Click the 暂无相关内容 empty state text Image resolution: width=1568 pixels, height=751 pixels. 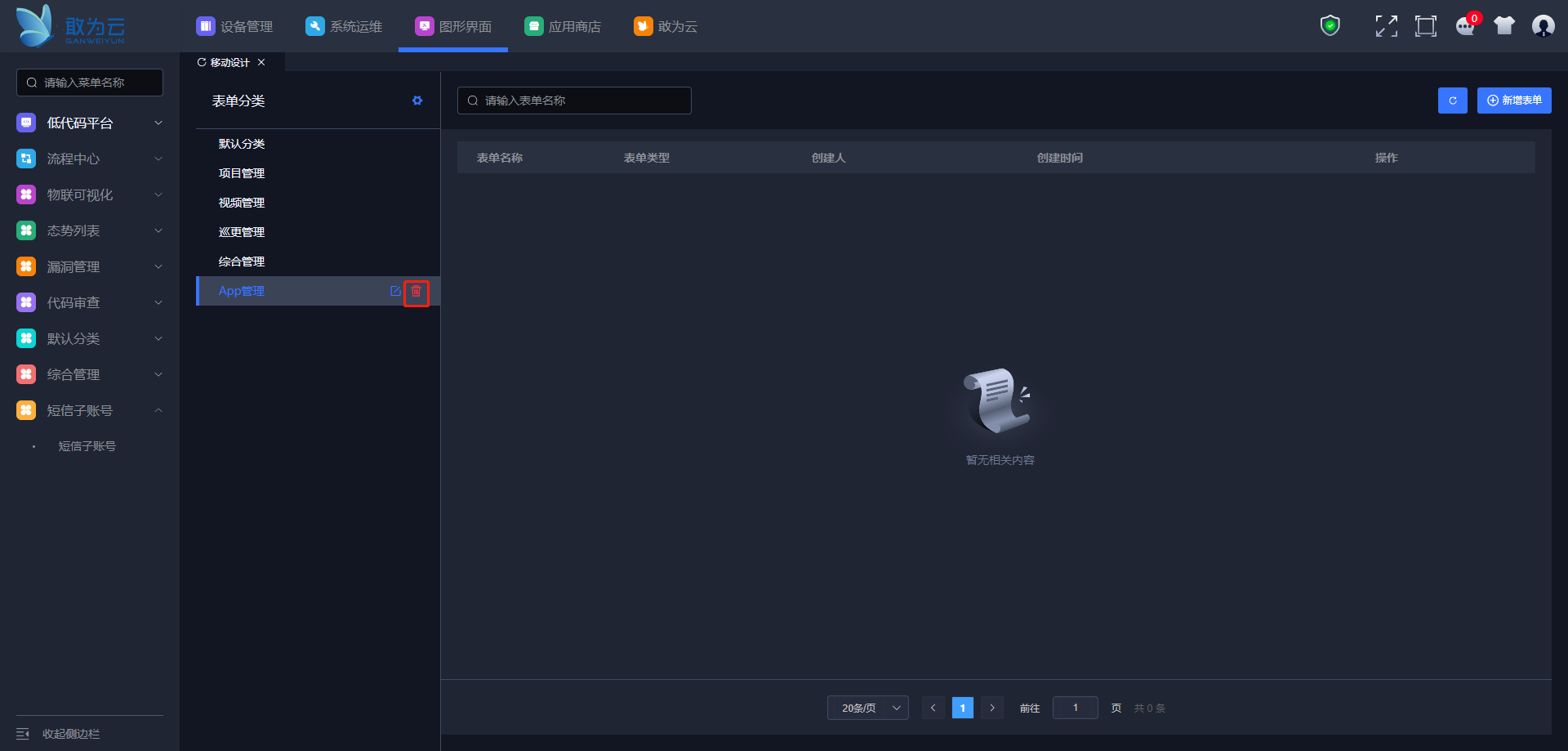coord(1000,460)
